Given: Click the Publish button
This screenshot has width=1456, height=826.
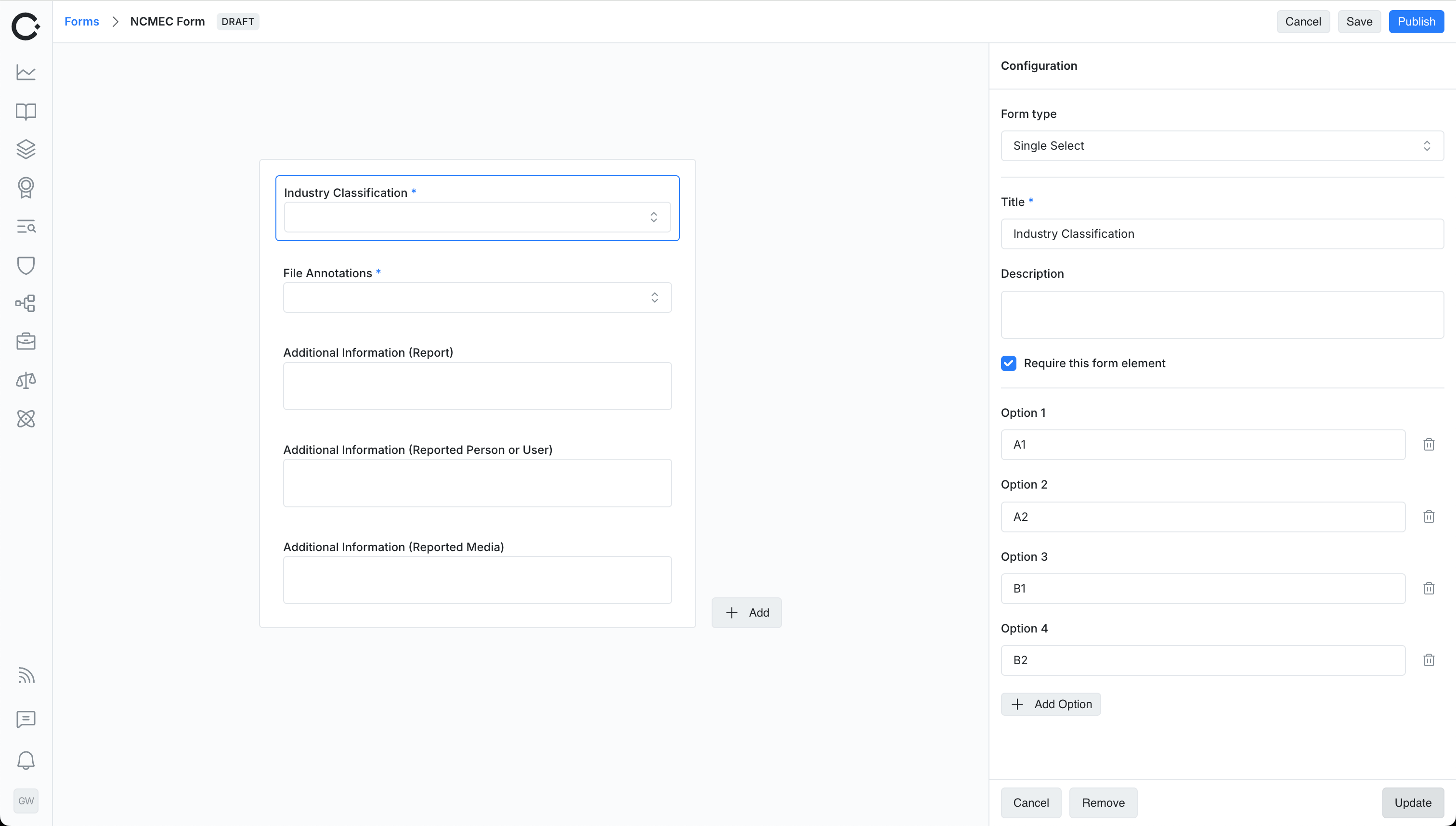Looking at the screenshot, I should point(1417,22).
